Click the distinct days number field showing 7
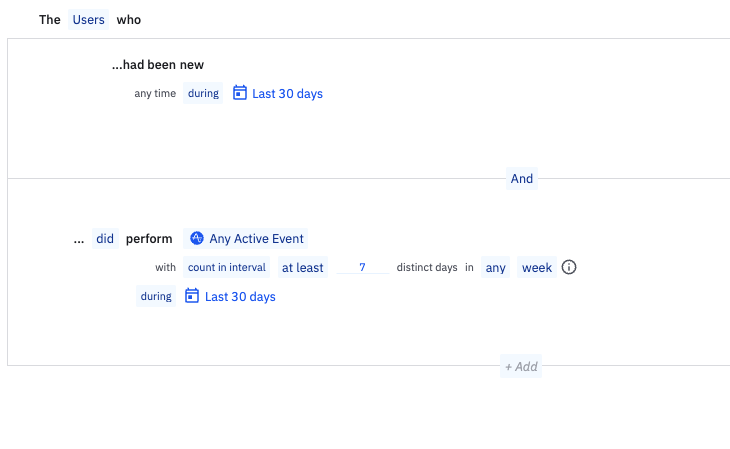The image size is (730, 449). click(362, 268)
